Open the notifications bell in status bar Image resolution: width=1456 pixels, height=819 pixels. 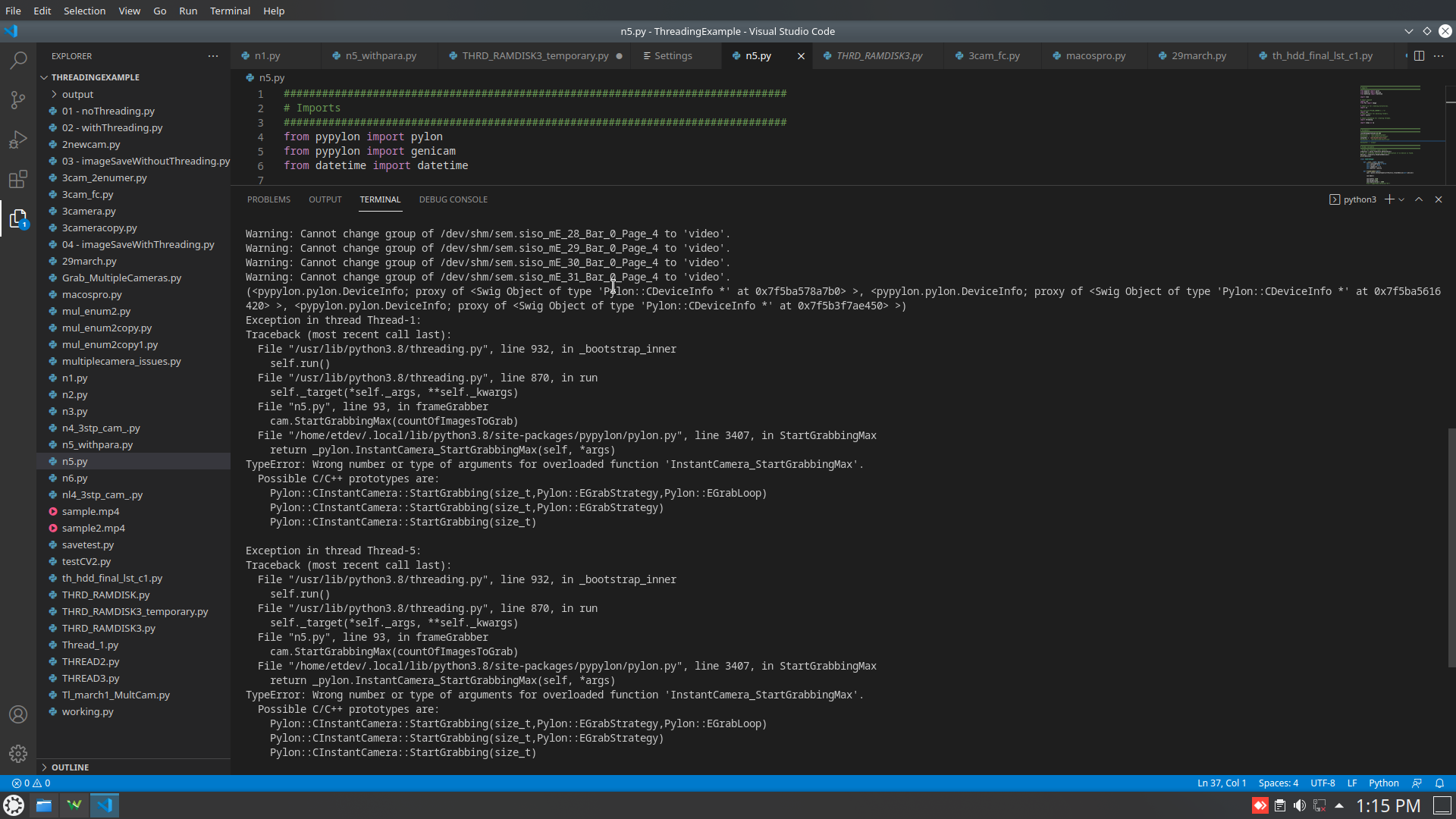(1439, 783)
